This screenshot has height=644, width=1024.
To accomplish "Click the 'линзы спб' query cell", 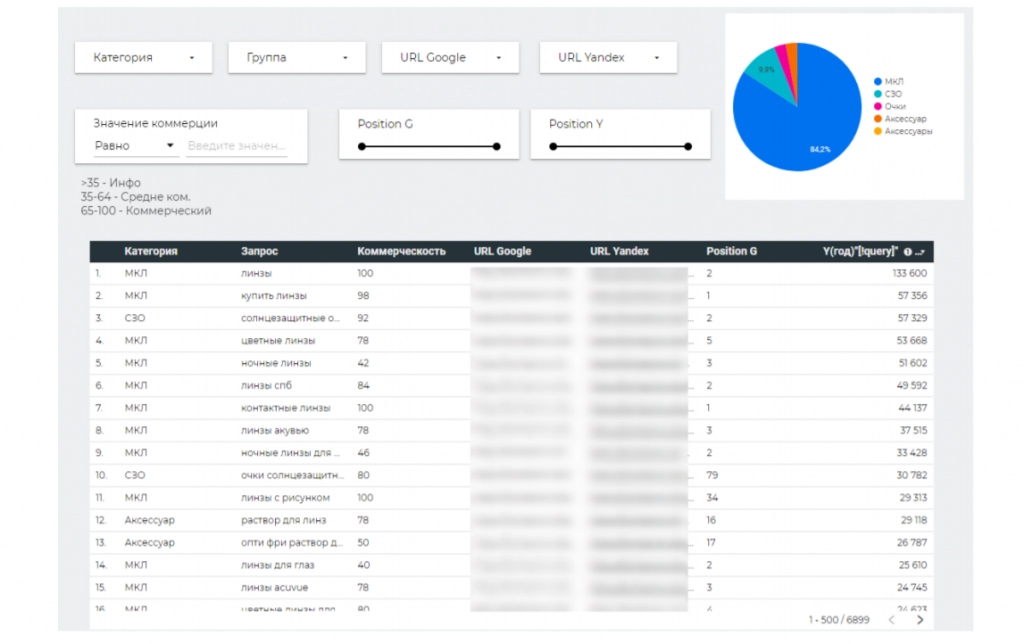I will 266,385.
